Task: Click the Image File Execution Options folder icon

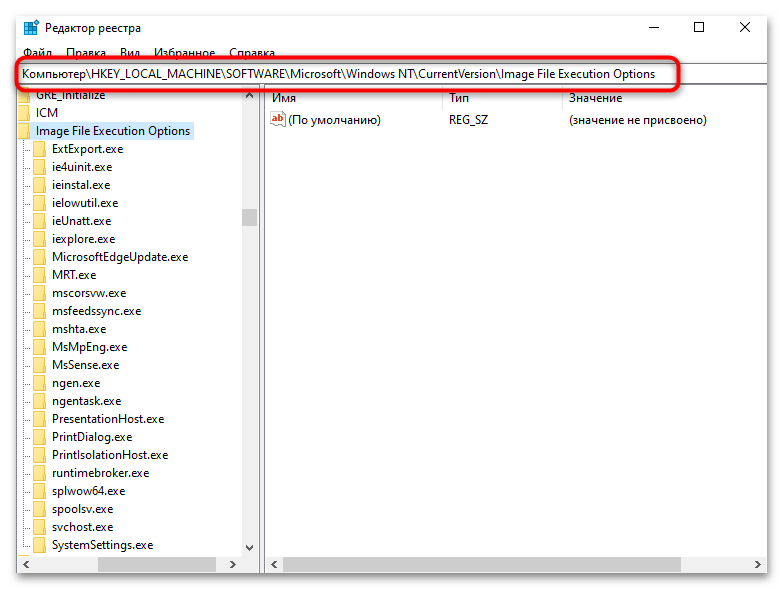Action: pos(24,131)
